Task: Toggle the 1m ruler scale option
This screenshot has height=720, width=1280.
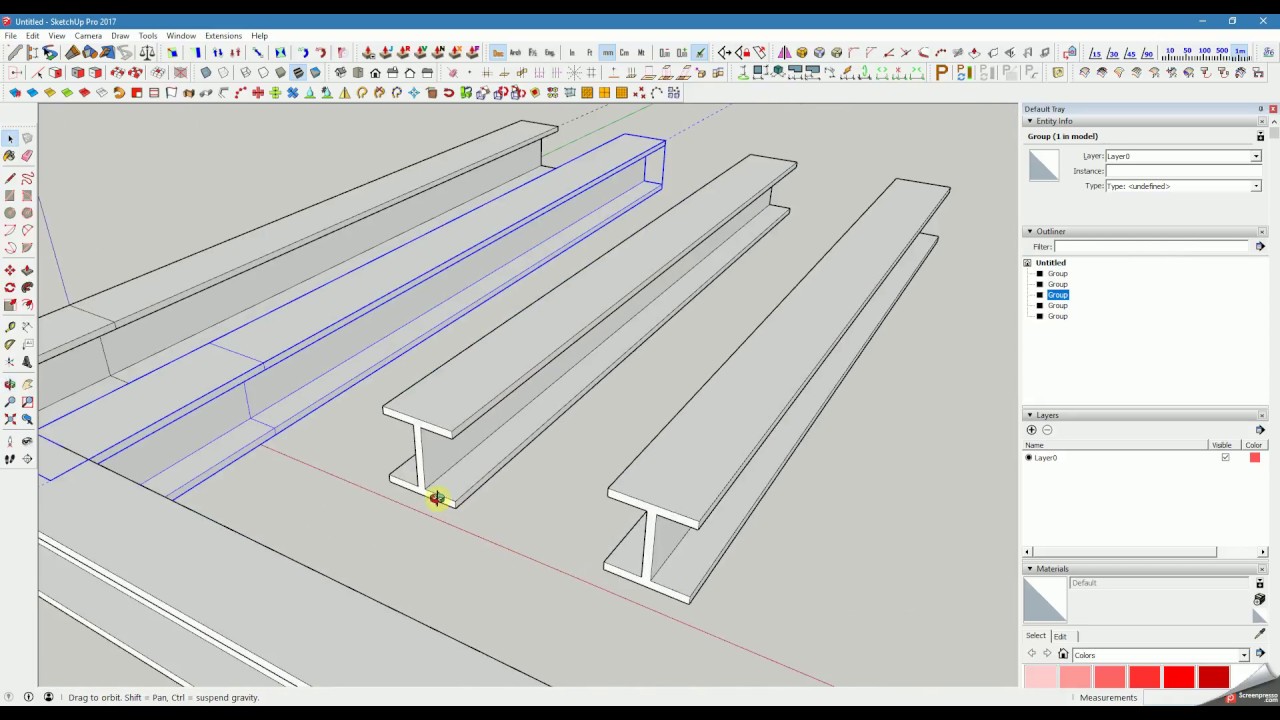Action: pyautogui.click(x=1240, y=53)
